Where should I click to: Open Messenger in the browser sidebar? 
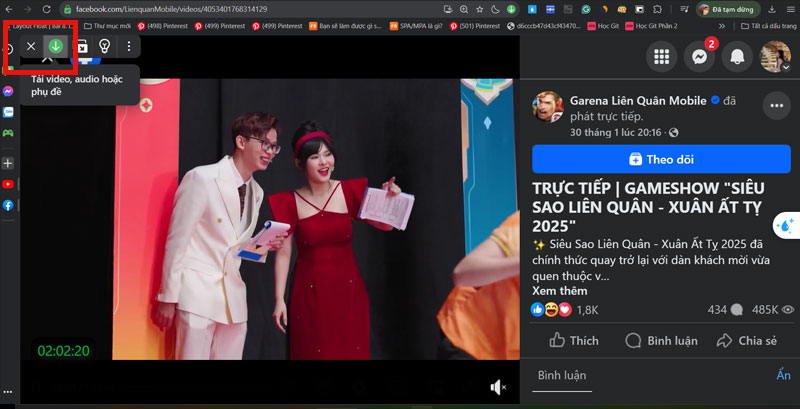8,91
